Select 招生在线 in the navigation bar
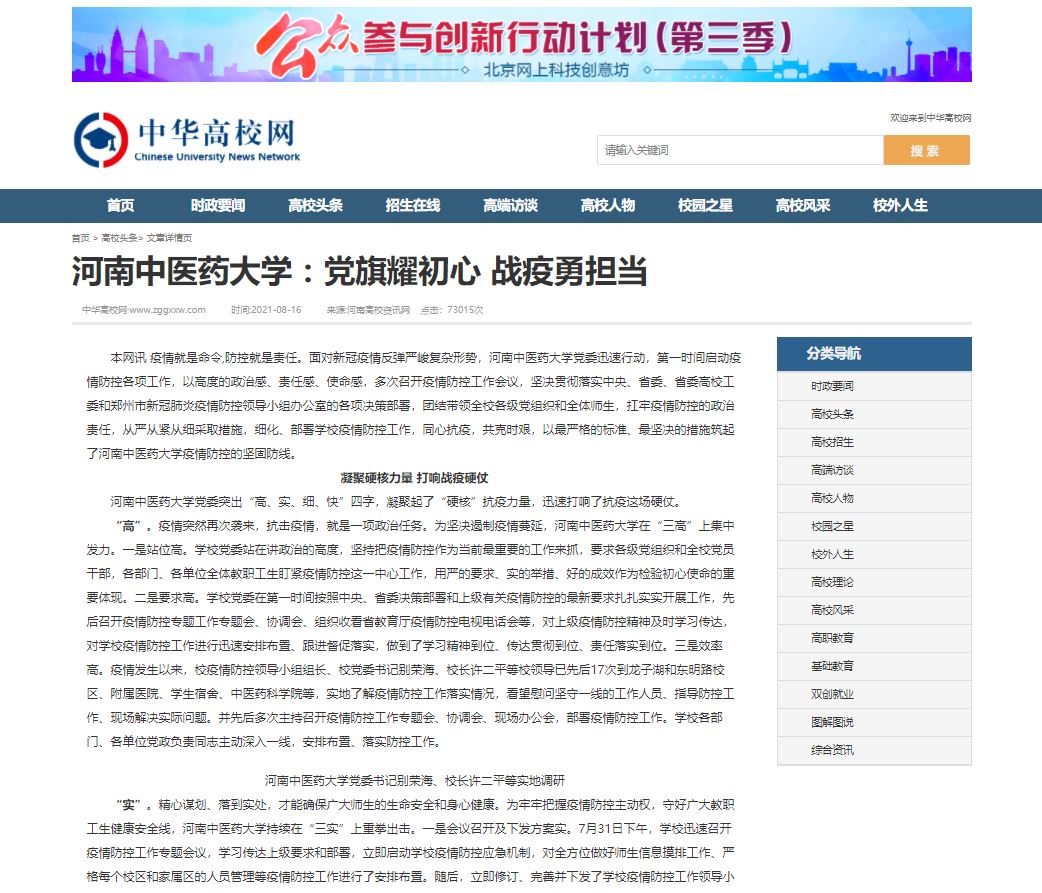 pos(413,206)
